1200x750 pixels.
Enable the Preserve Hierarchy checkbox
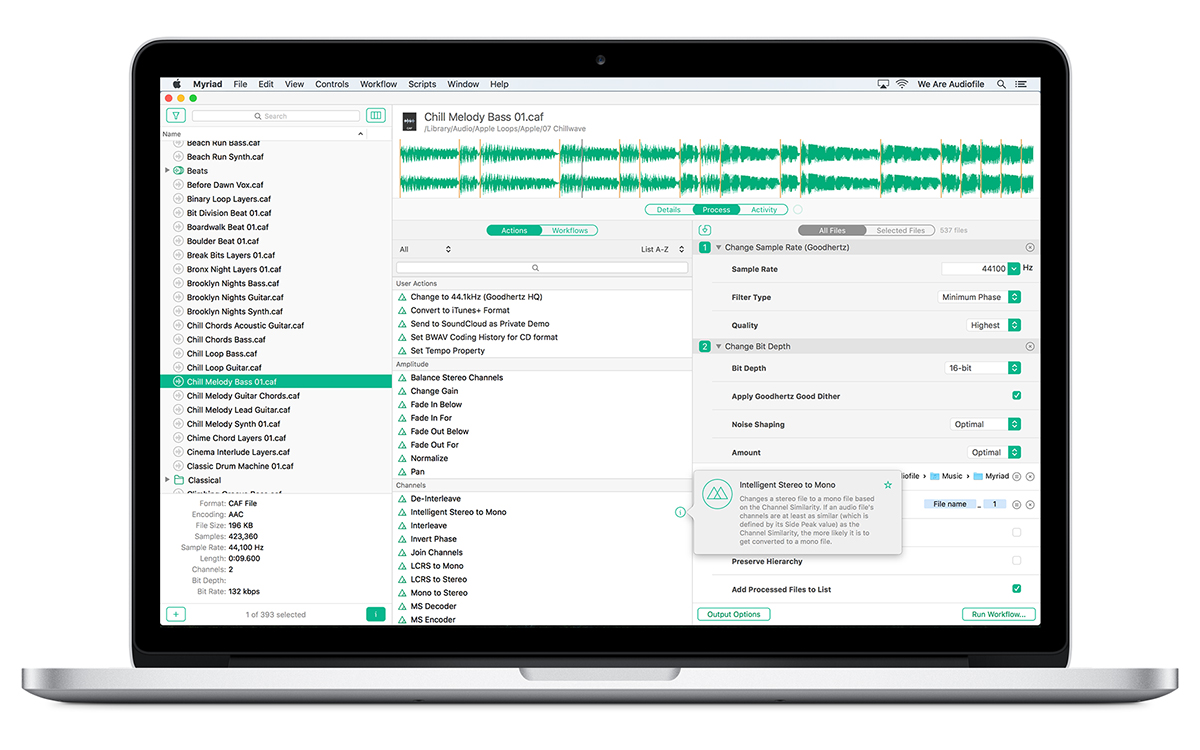tap(1016, 561)
